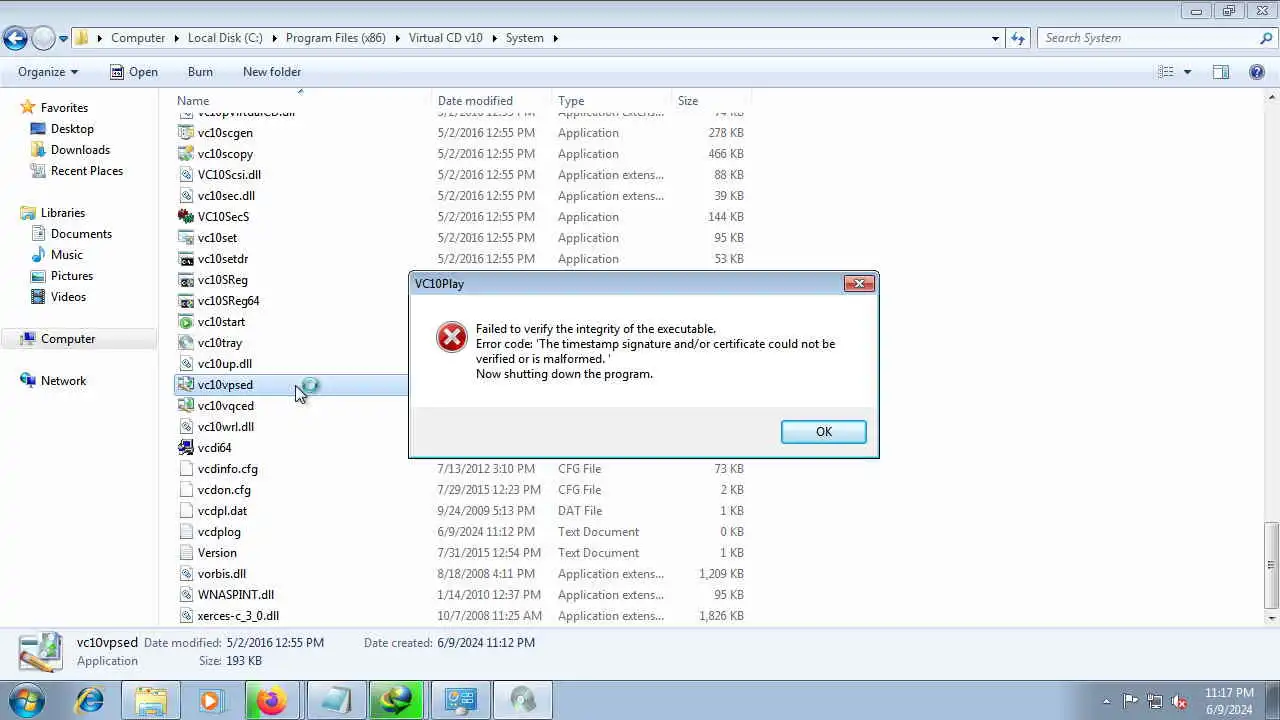1280x720 pixels.
Task: Click OK in the VC10Play error dialog
Action: [x=823, y=431]
